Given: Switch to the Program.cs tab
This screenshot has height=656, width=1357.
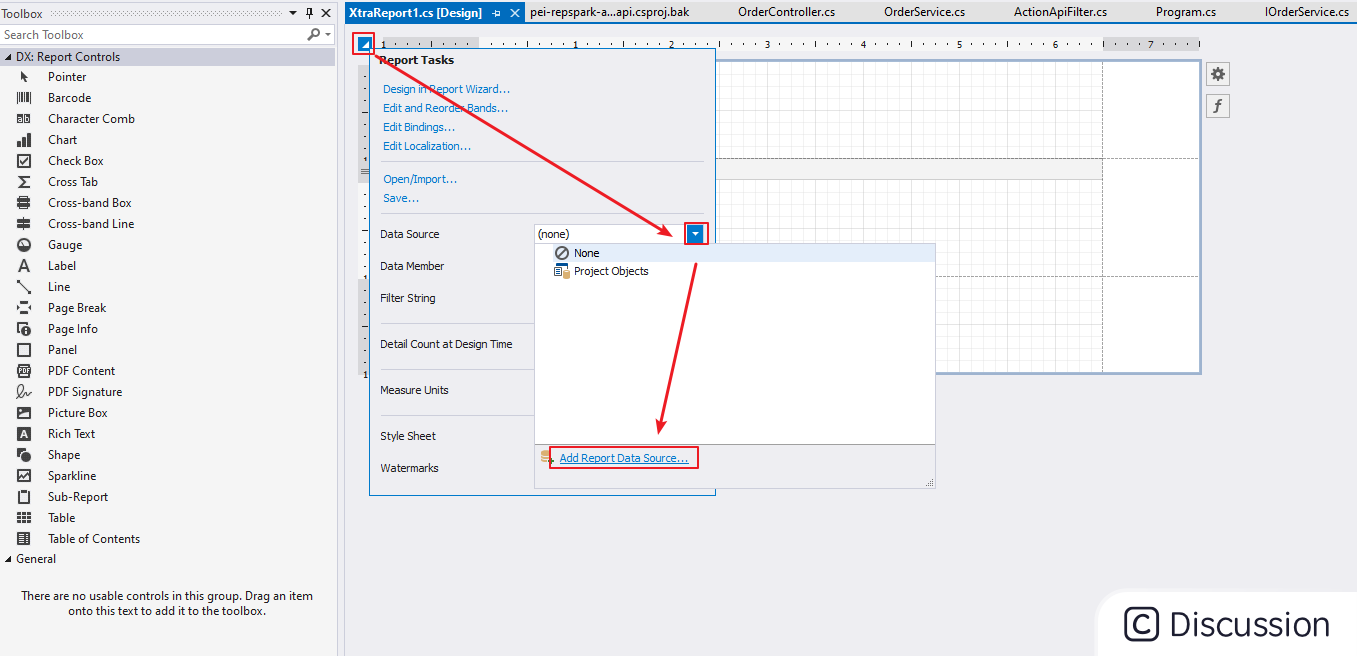Looking at the screenshot, I should point(1185,12).
